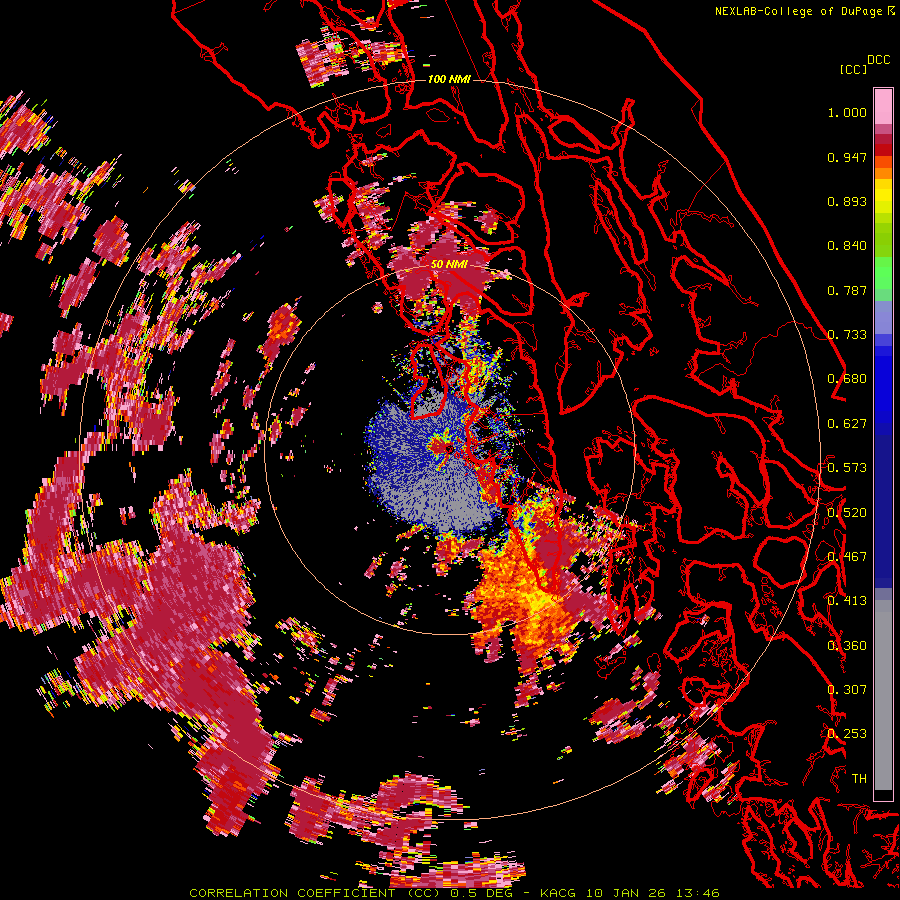Click the 0.467 legend value
The width and height of the screenshot is (900, 900).
tap(847, 557)
